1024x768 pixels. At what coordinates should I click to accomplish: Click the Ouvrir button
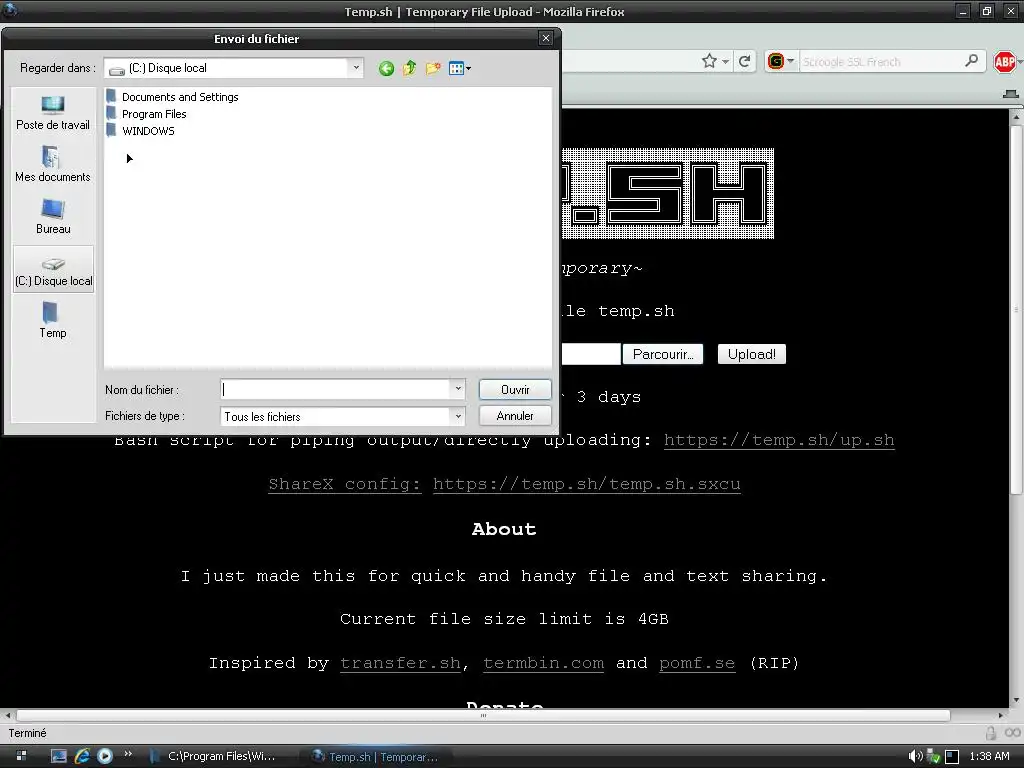tap(515, 390)
